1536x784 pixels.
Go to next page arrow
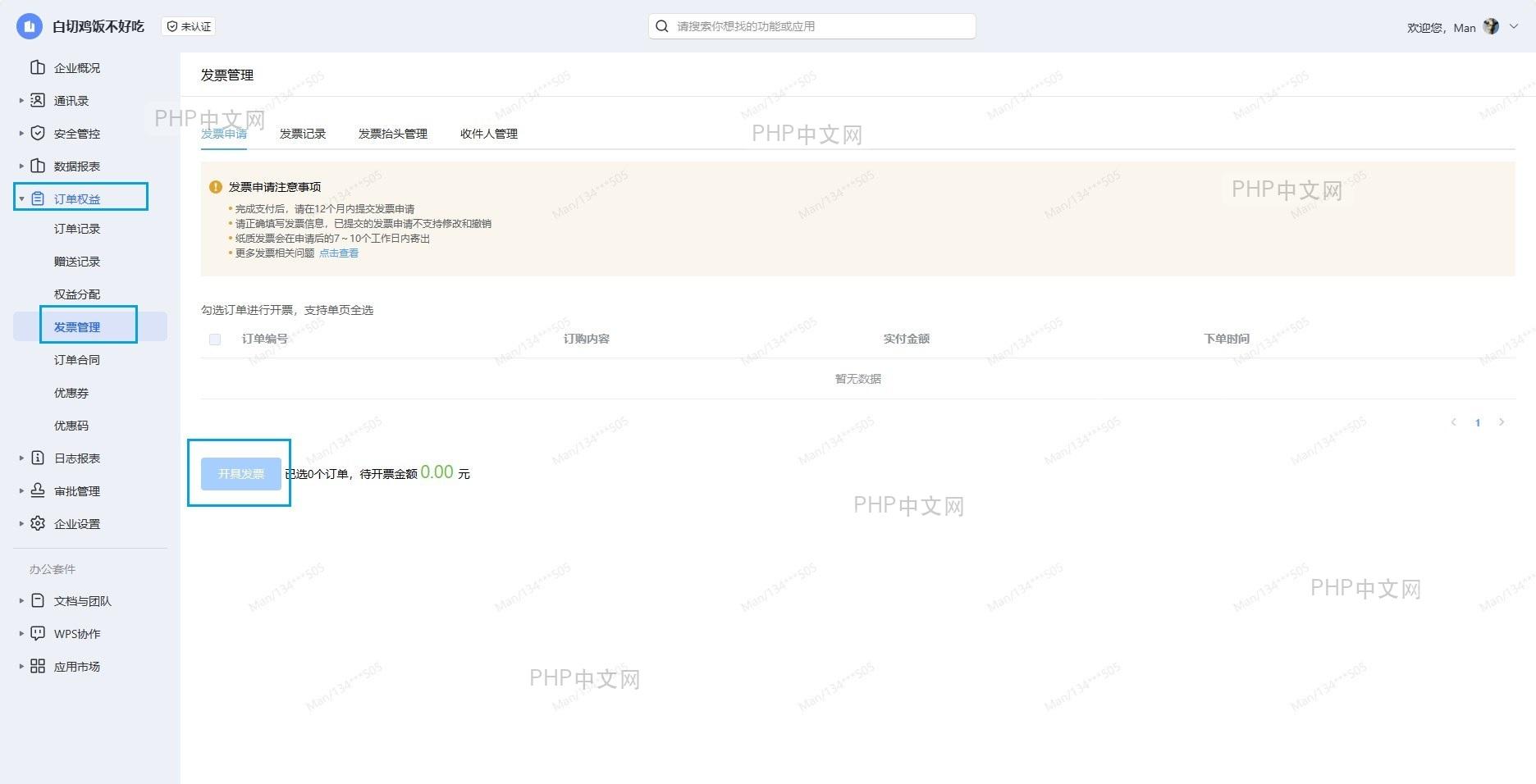[x=1502, y=422]
